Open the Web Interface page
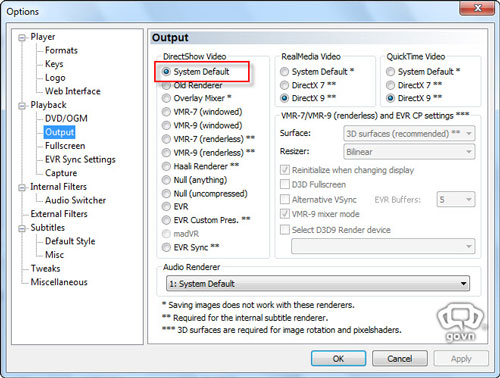Image resolution: width=500 pixels, height=378 pixels. pos(73,91)
